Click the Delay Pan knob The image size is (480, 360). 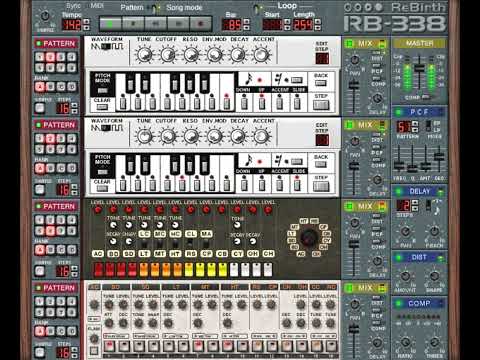[x=405, y=231]
